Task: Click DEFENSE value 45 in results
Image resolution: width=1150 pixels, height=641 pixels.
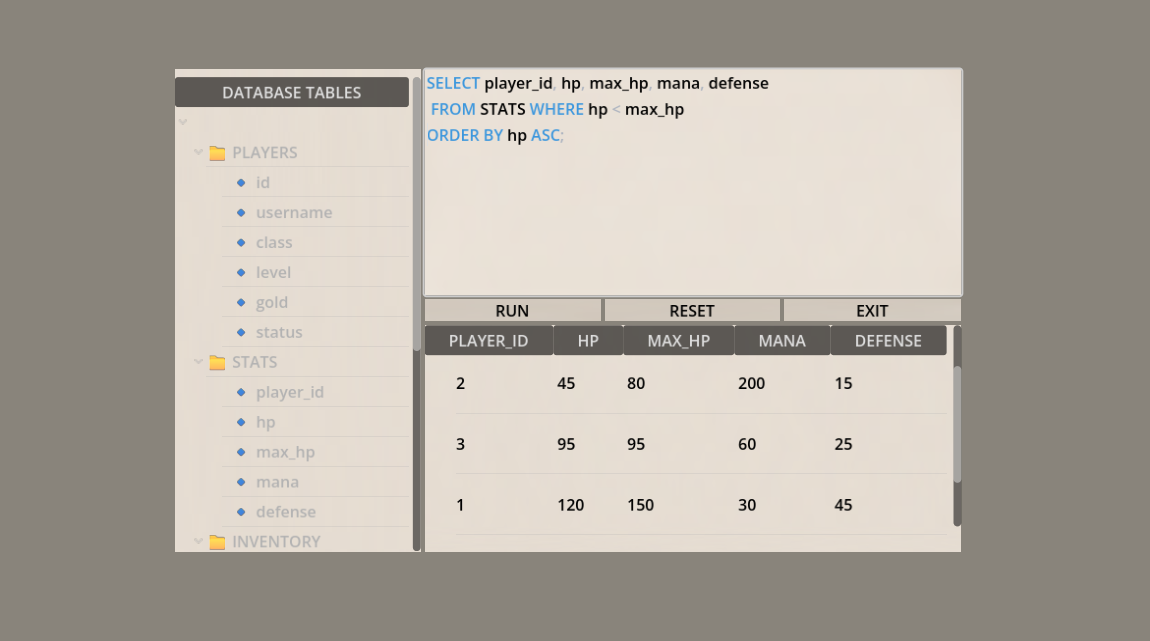Action: pyautogui.click(x=843, y=505)
